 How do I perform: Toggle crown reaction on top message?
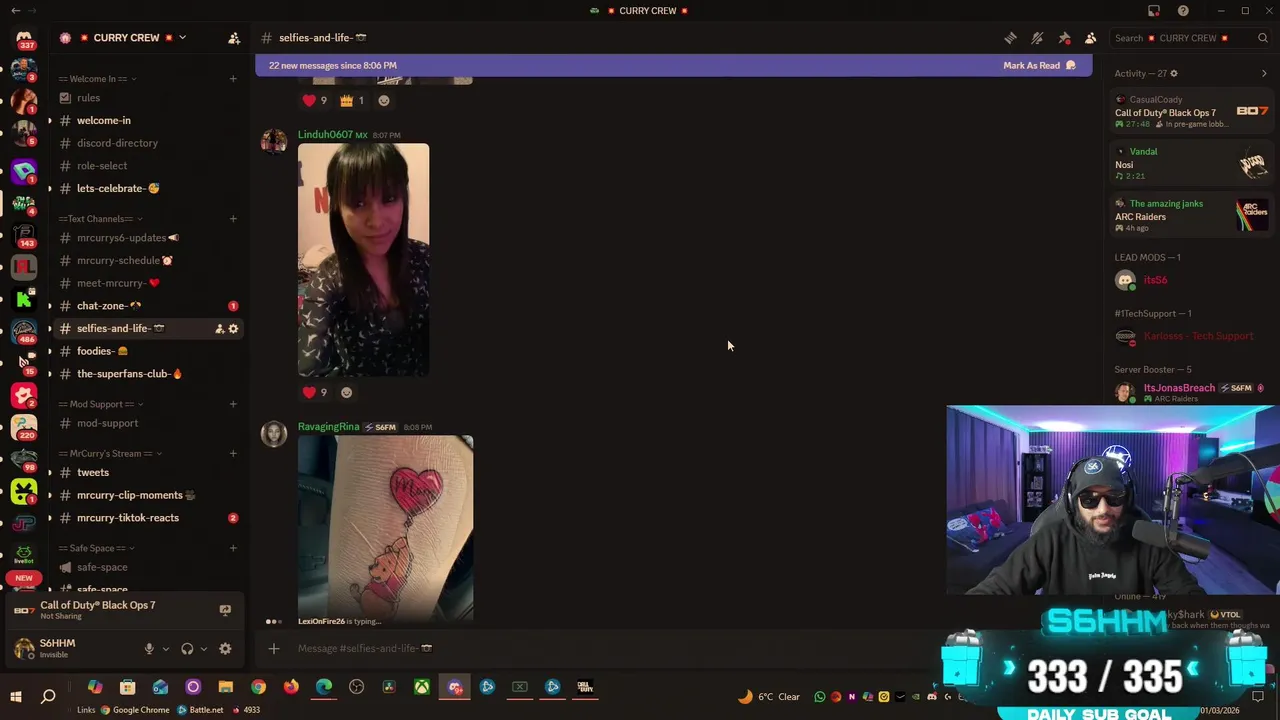point(351,101)
